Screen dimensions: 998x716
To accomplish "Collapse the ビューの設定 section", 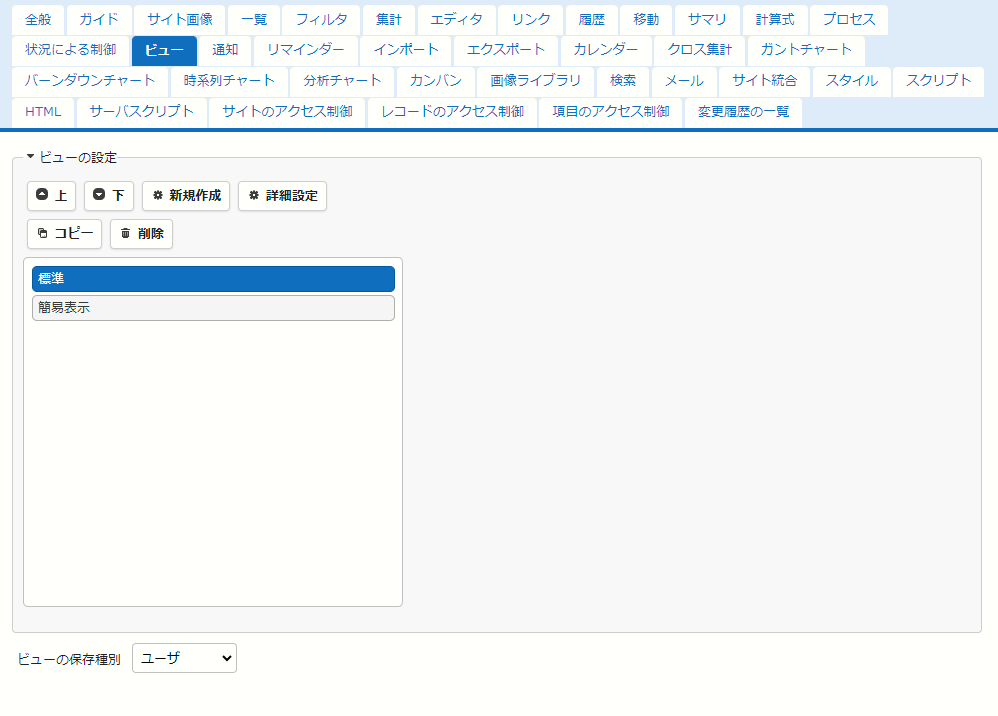I will (71, 157).
